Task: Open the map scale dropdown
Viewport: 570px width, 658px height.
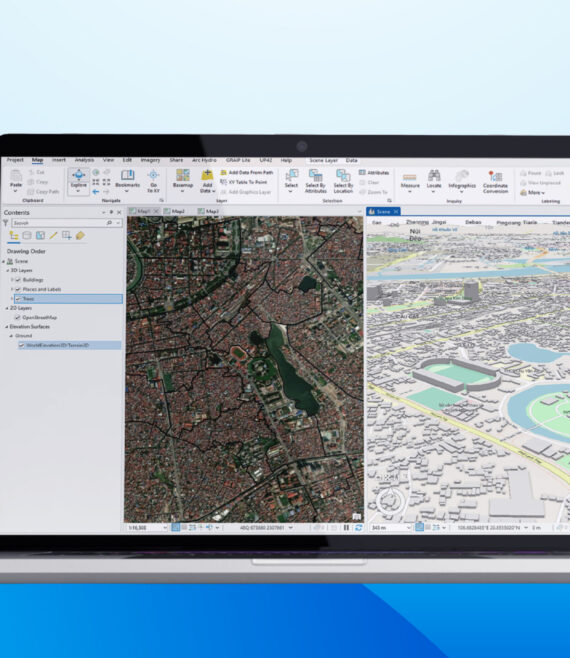Action: pyautogui.click(x=165, y=528)
